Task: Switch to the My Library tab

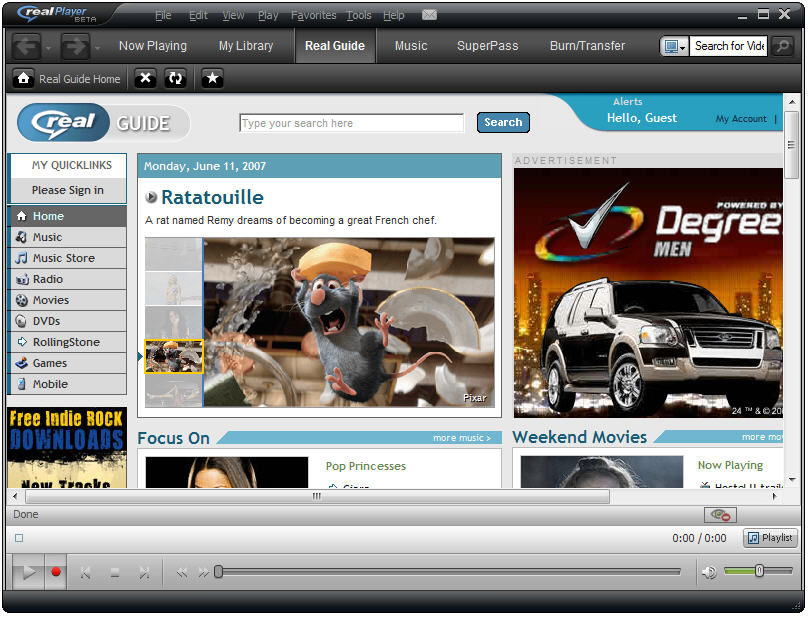Action: point(246,45)
